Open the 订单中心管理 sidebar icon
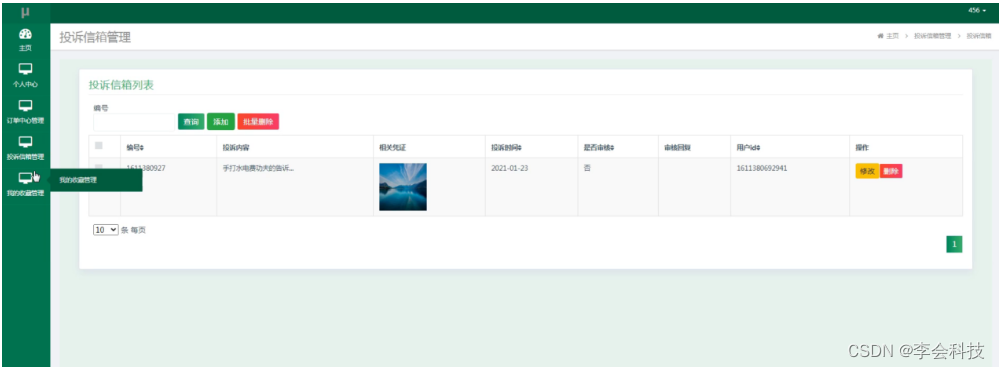The width and height of the screenshot is (1000, 369). coord(26,105)
